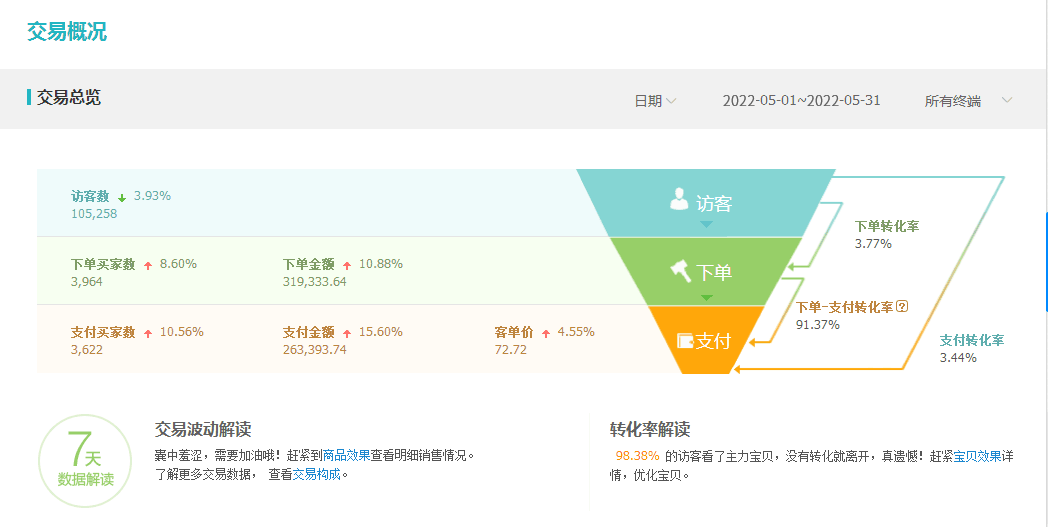This screenshot has height=527, width=1048.
Task: Click the date range 2022-05-01~2022-05-31 field
Action: coord(801,101)
